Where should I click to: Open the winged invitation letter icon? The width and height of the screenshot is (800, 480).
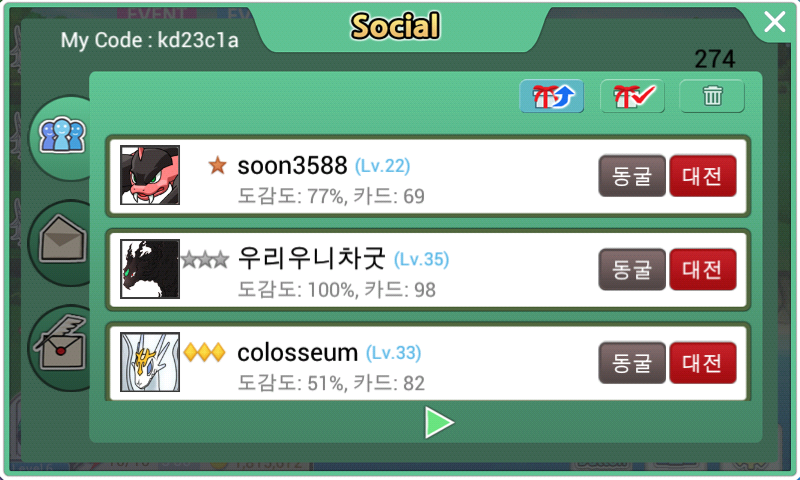(x=60, y=342)
